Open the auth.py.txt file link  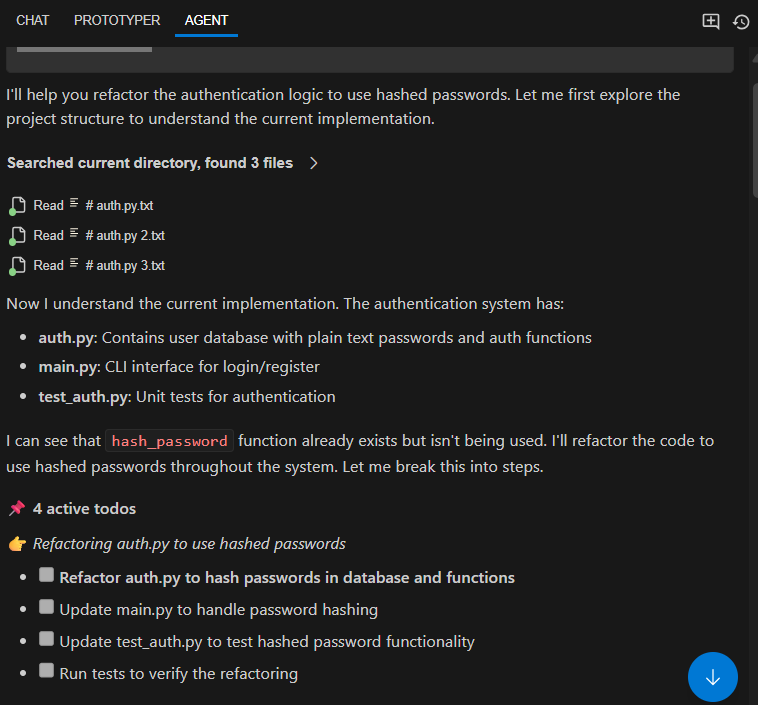coord(119,206)
